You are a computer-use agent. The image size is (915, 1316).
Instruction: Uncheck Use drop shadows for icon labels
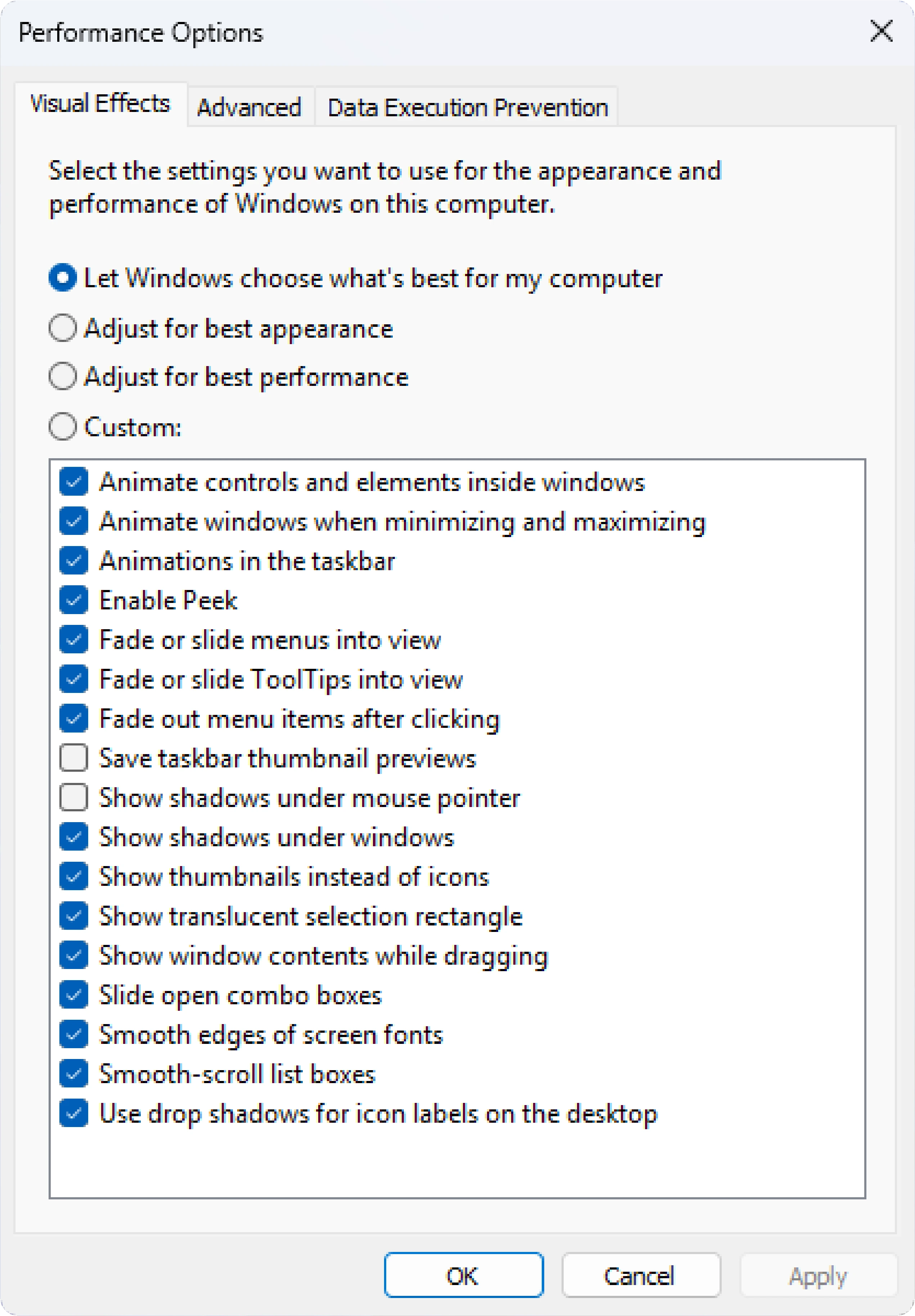pos(74,1114)
